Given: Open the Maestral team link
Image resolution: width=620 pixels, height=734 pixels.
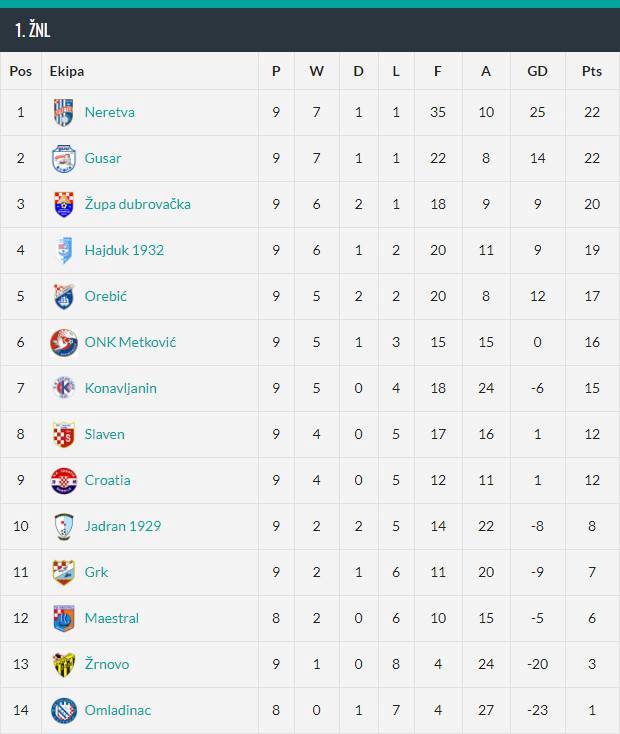Looking at the screenshot, I should pyautogui.click(x=111, y=618).
